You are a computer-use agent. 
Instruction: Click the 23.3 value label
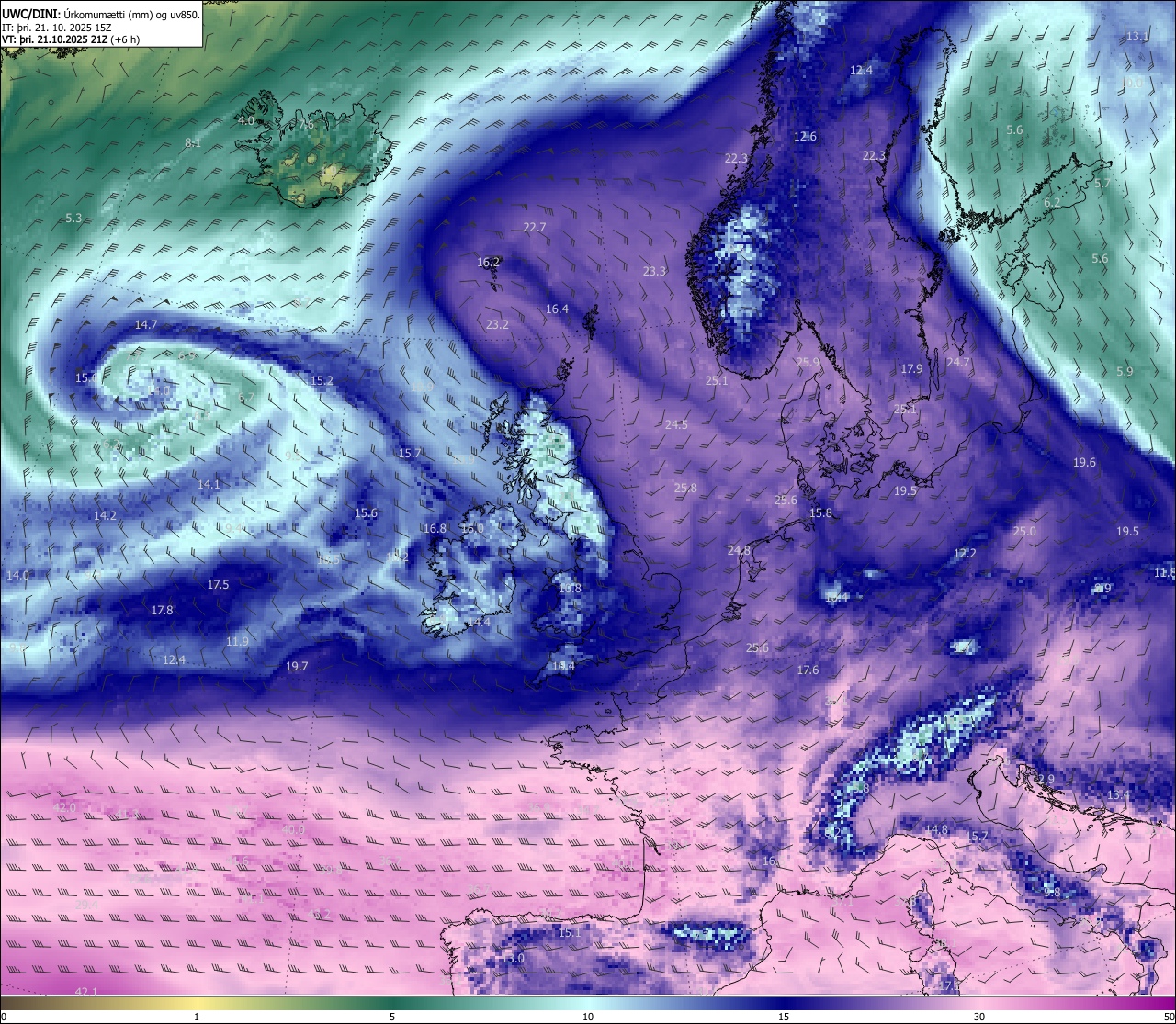tap(654, 272)
